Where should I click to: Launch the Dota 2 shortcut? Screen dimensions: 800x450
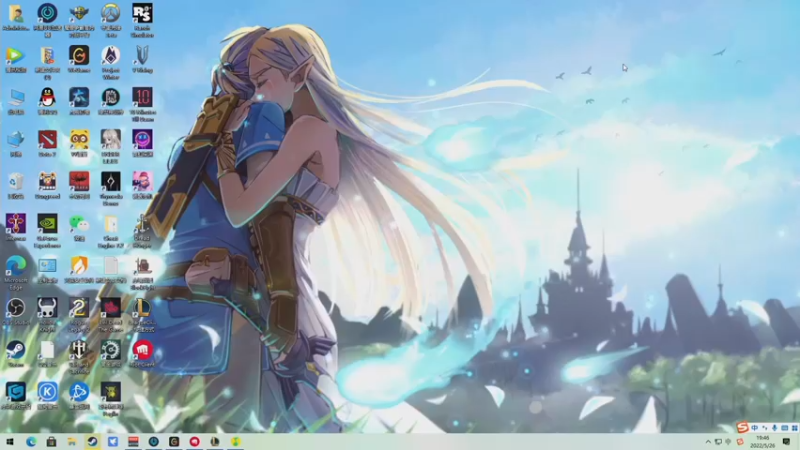[x=47, y=139]
